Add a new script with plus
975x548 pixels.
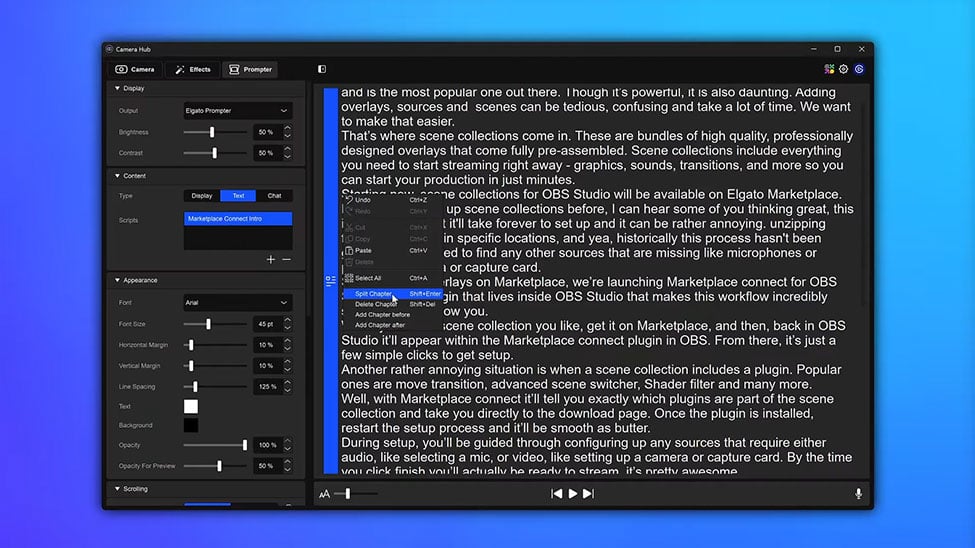[x=270, y=259]
